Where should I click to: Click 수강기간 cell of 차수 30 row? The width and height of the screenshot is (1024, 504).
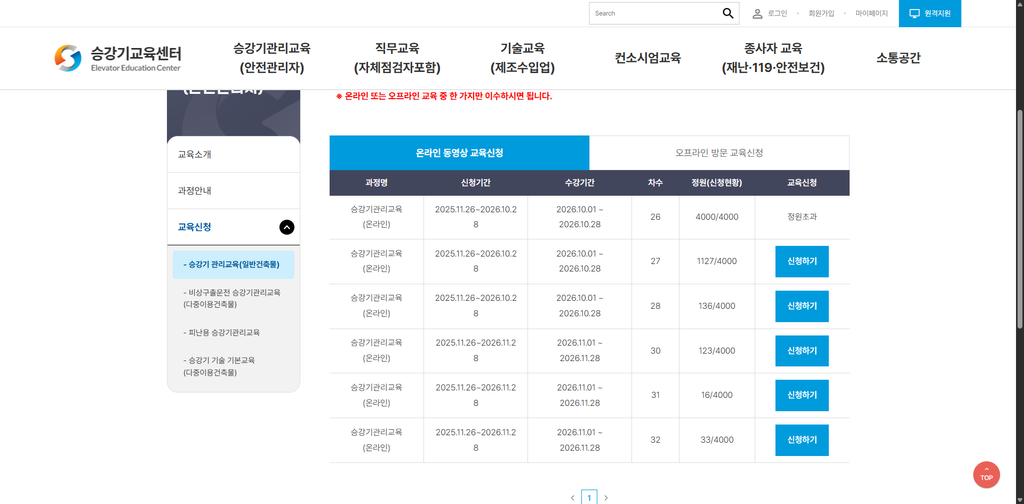tap(580, 351)
